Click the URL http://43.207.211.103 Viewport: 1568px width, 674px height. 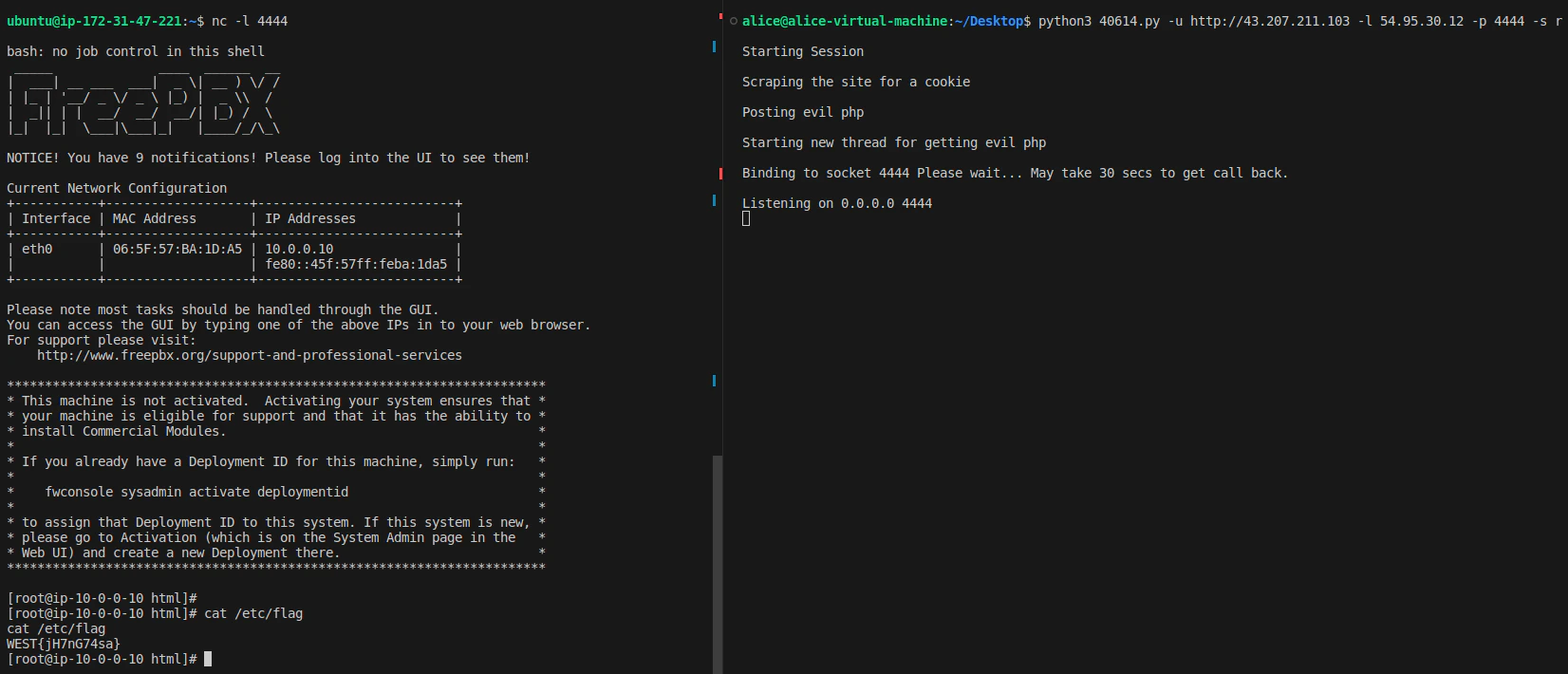coord(1270,21)
